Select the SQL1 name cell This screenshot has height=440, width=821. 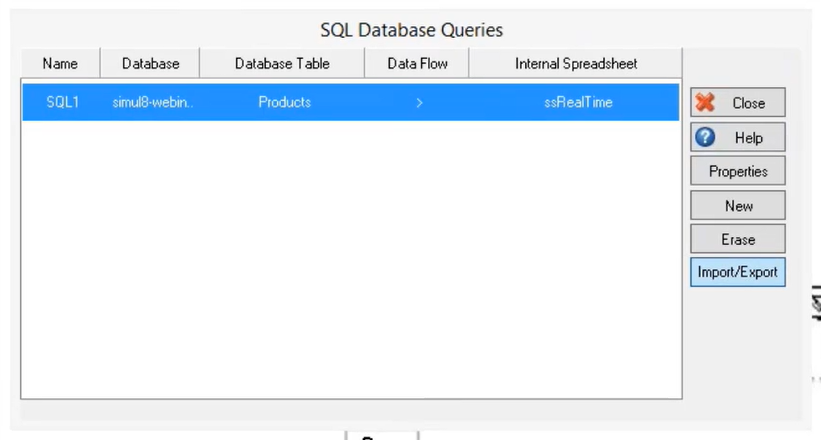(x=62, y=102)
